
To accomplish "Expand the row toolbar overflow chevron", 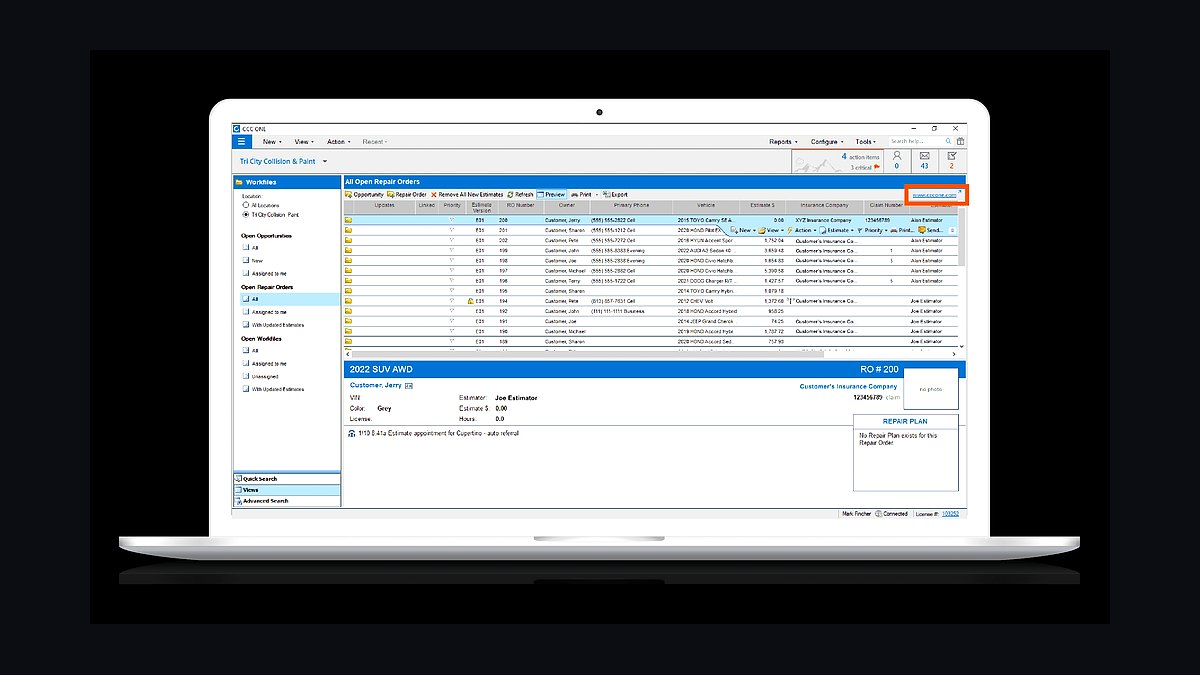I will tap(952, 230).
